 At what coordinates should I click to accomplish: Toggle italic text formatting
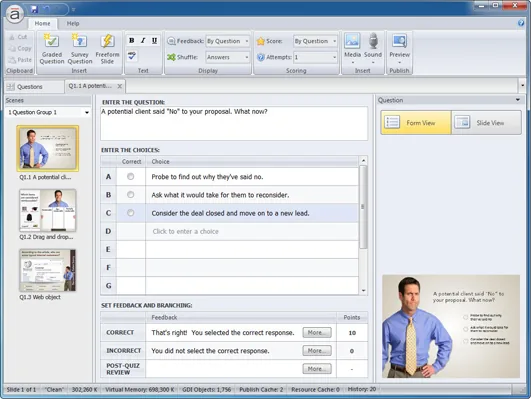tap(143, 41)
